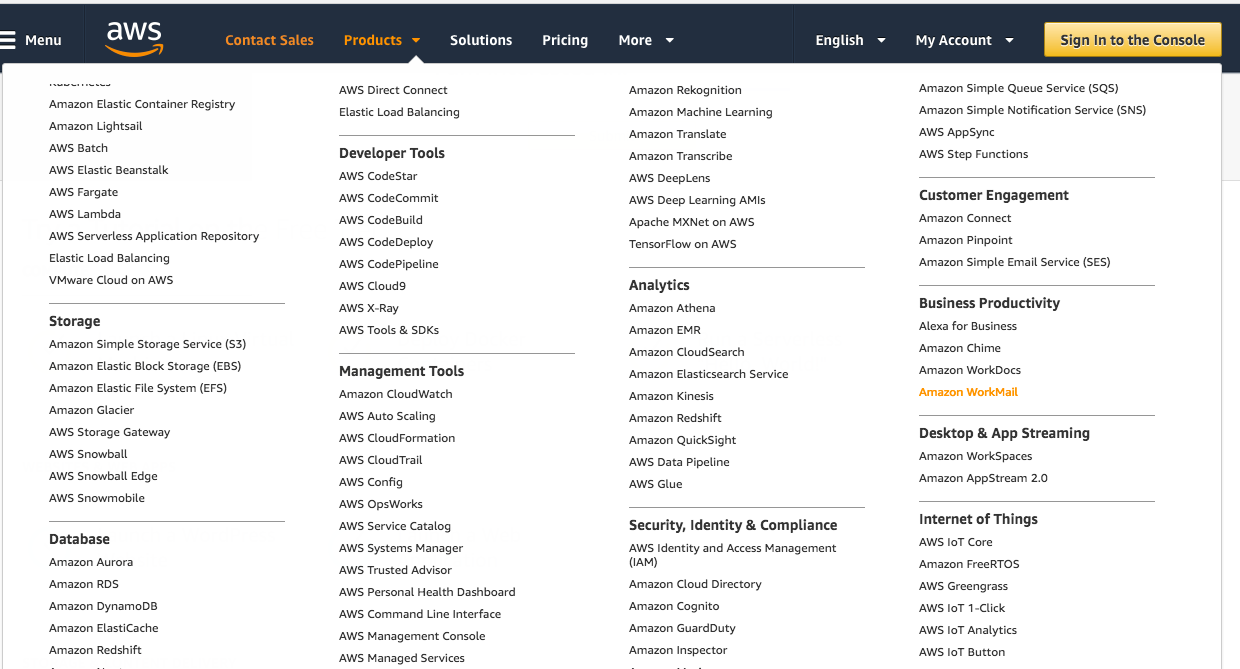Open the Solutions menu item

pyautogui.click(x=481, y=40)
